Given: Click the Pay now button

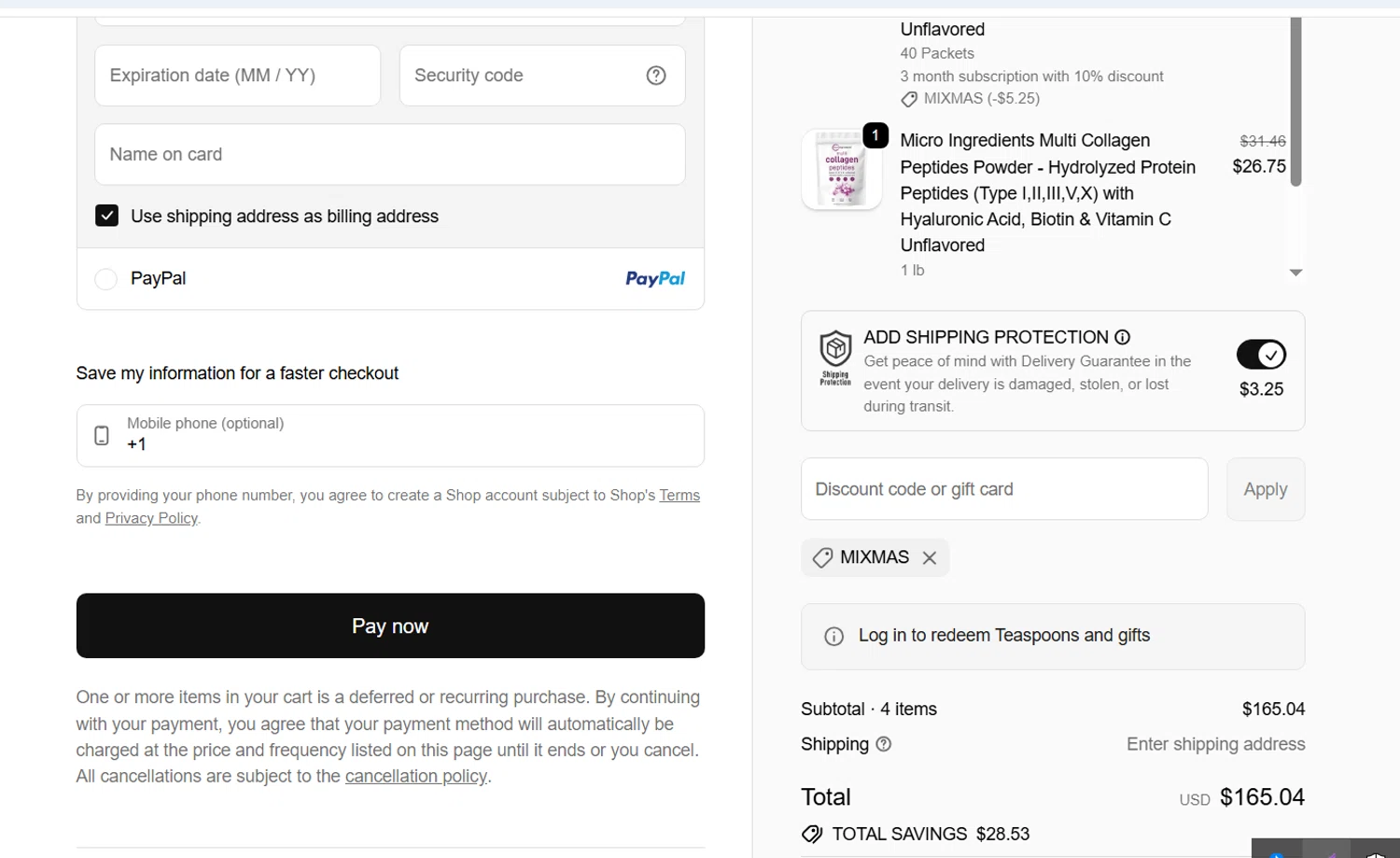Looking at the screenshot, I should 390,626.
